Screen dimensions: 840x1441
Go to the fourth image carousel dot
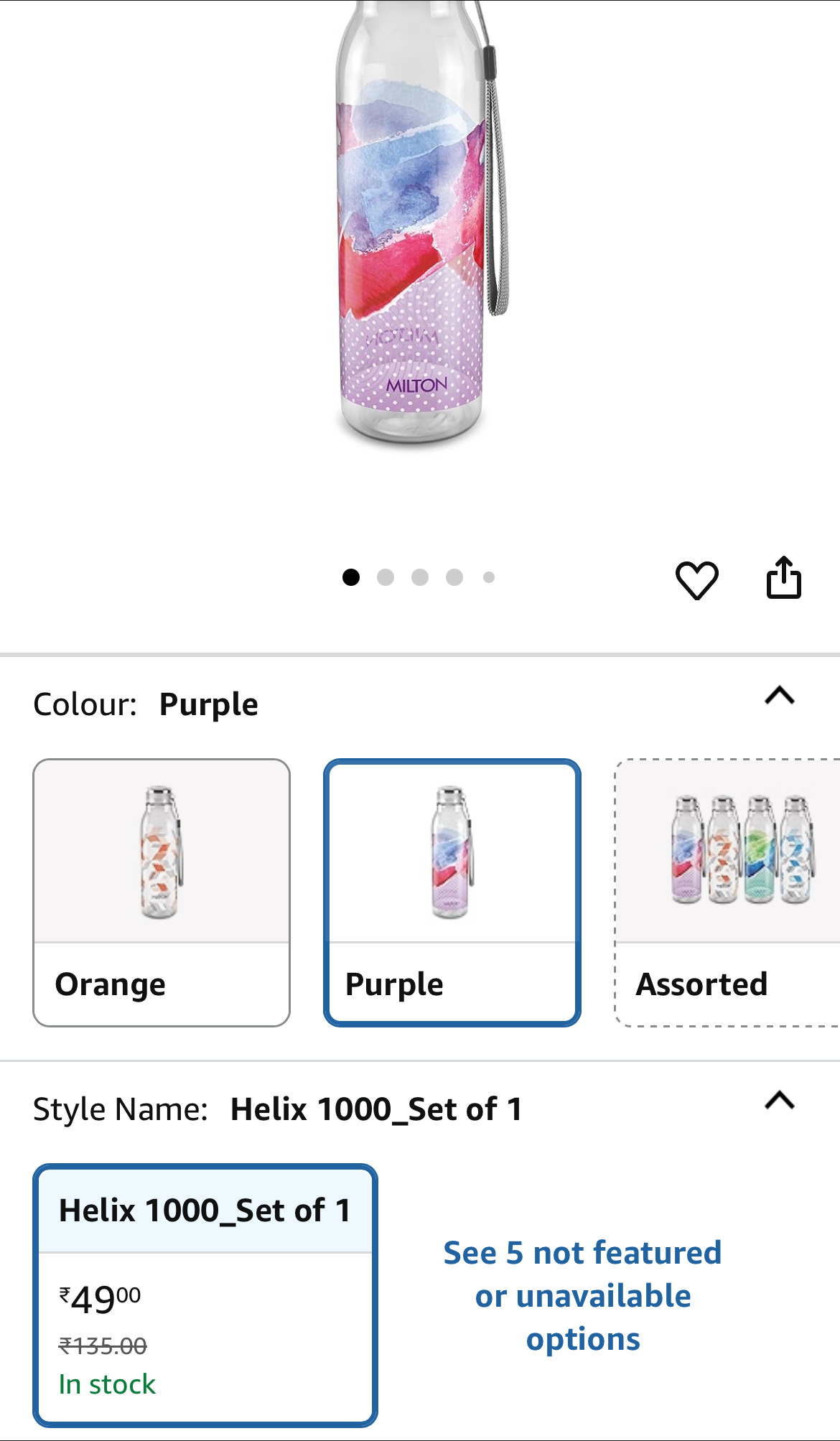[454, 577]
